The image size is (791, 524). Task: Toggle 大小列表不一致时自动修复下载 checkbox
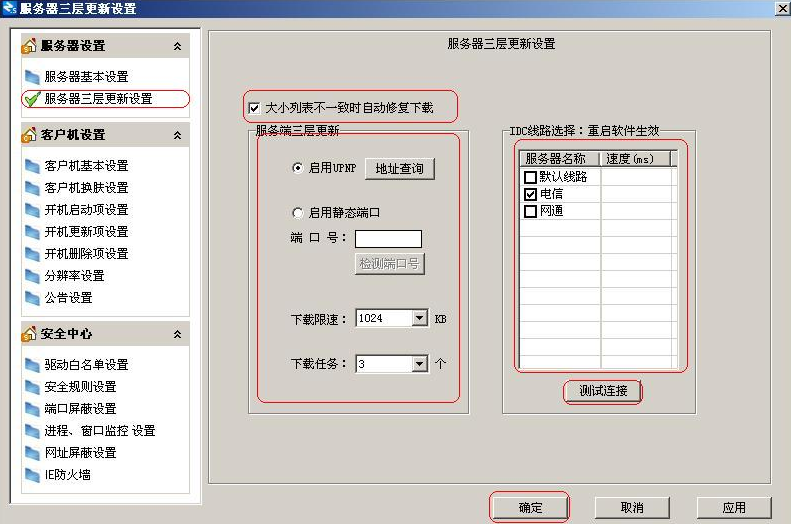(x=254, y=108)
